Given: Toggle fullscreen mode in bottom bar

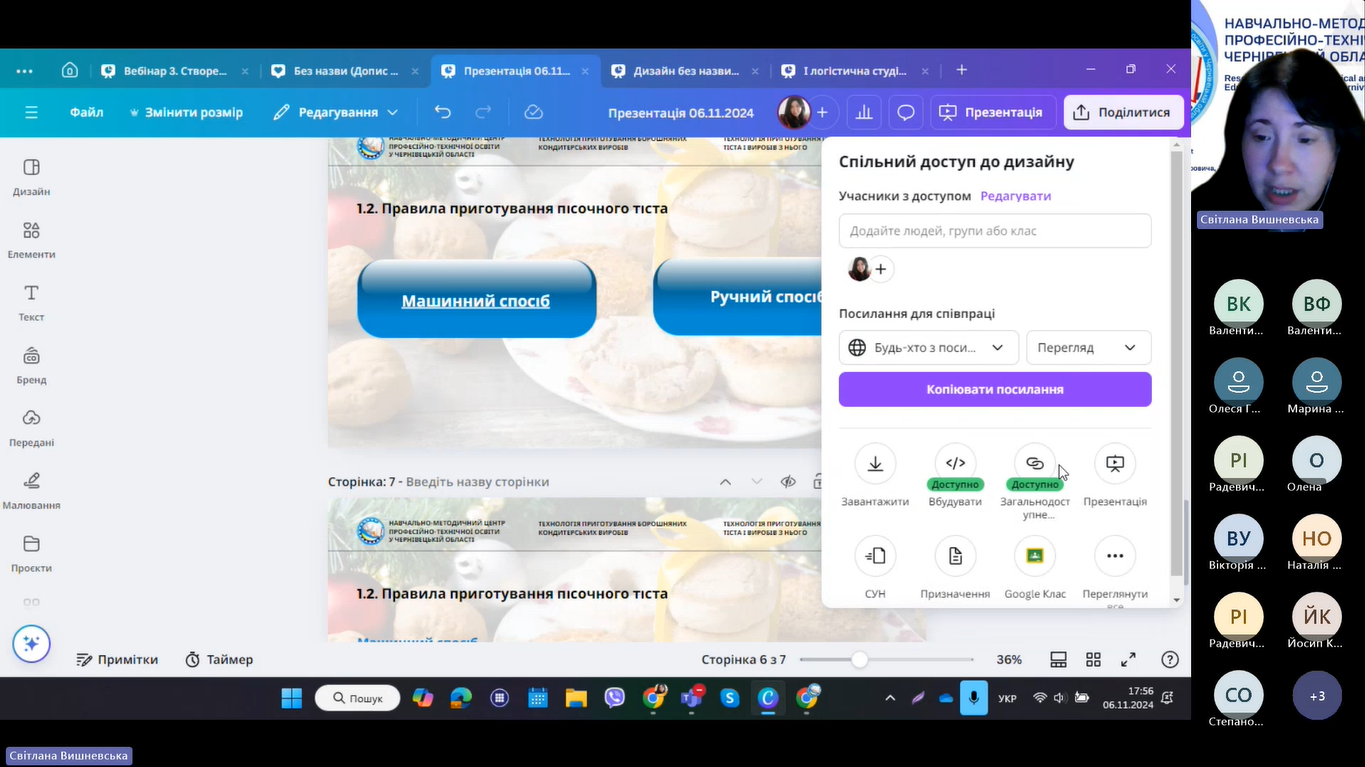Looking at the screenshot, I should click(x=1128, y=660).
